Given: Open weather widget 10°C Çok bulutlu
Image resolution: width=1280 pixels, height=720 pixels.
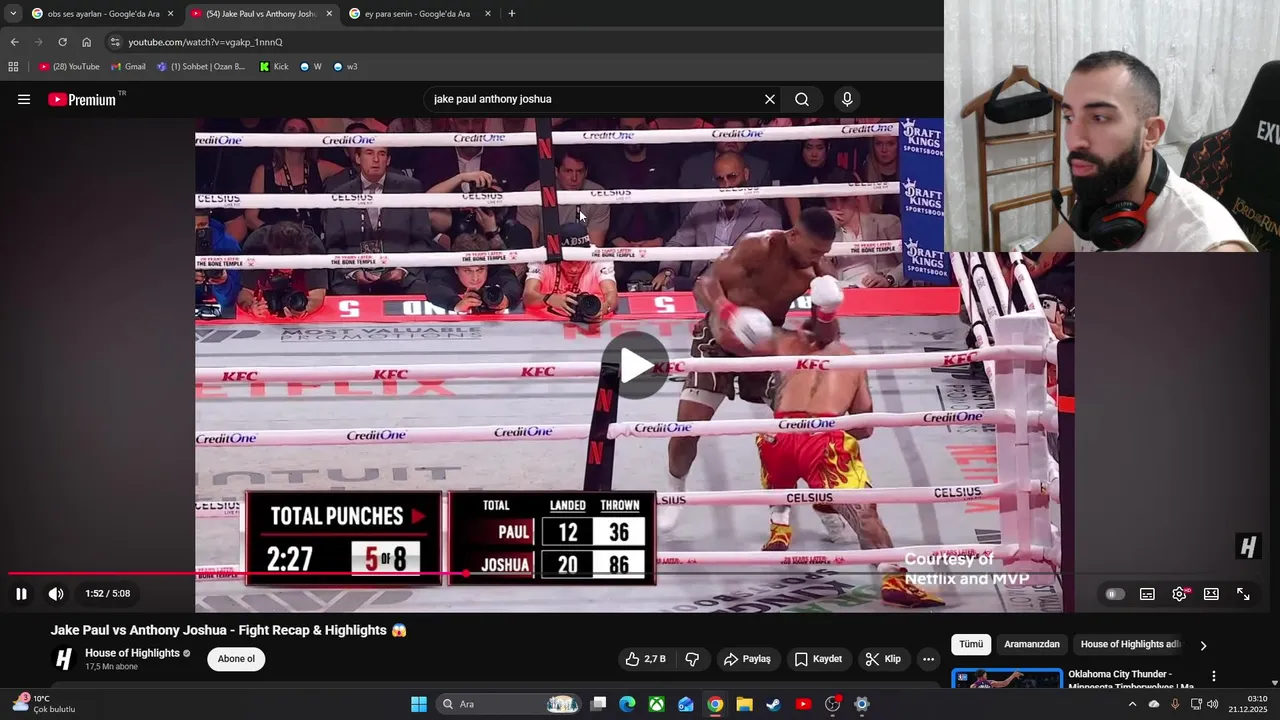Looking at the screenshot, I should coord(44,704).
